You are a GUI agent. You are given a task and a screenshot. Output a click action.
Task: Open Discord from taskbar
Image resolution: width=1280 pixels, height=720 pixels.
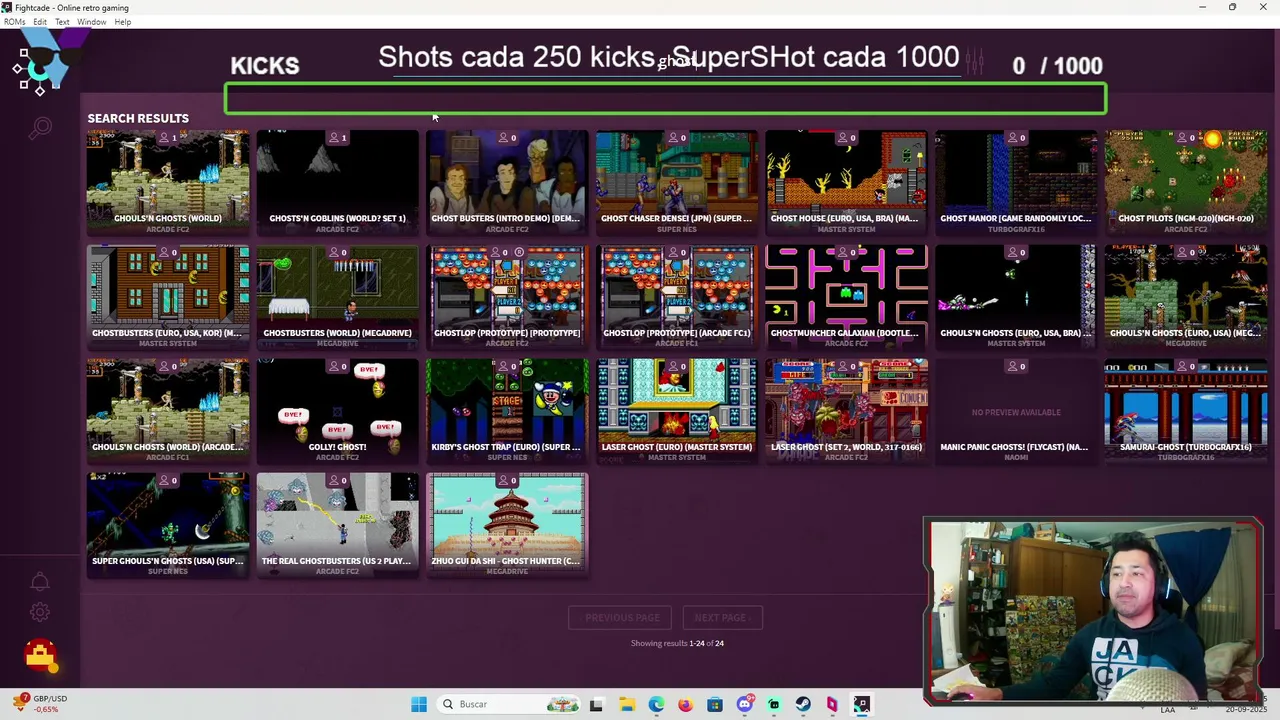pos(744,704)
